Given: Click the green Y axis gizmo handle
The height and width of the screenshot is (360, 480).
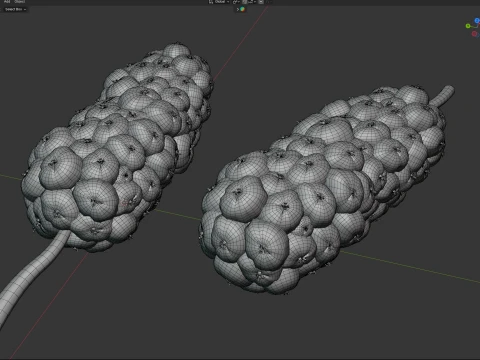Looking at the screenshot, I should point(468,26).
